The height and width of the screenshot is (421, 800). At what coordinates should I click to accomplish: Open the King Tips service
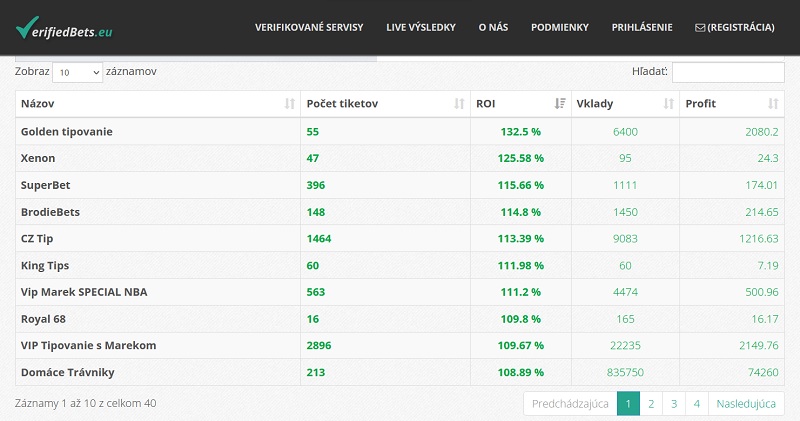[x=44, y=266]
